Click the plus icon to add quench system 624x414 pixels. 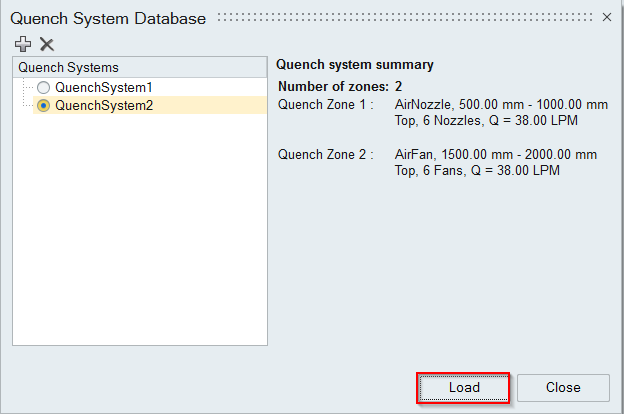click(x=23, y=44)
